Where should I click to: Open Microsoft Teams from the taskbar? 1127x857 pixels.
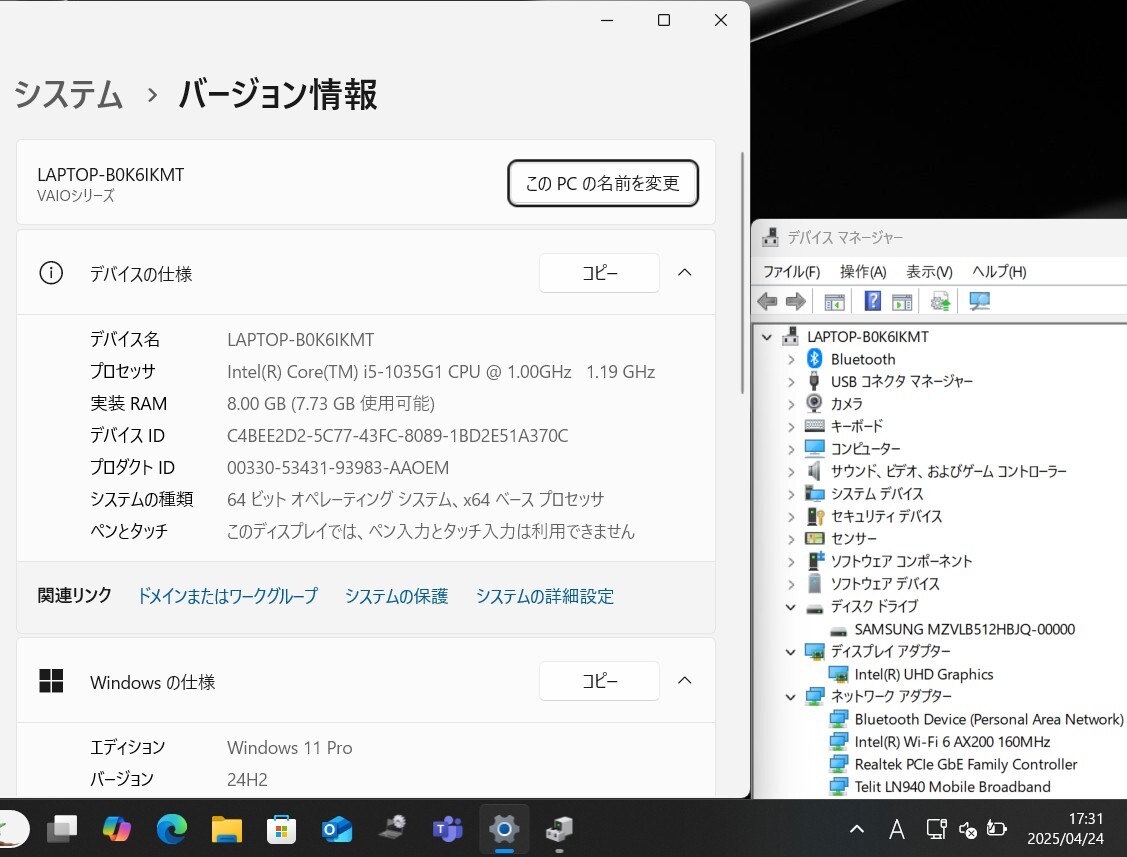coord(448,830)
